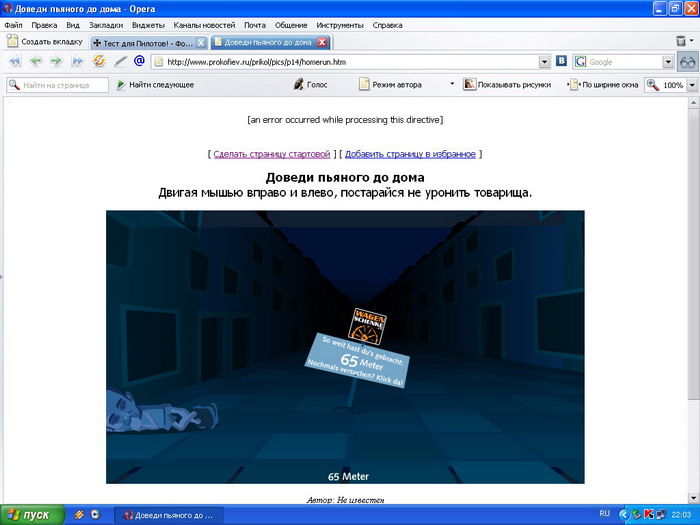
Task: Click the RU language indicator on the taskbar
Action: click(604, 514)
